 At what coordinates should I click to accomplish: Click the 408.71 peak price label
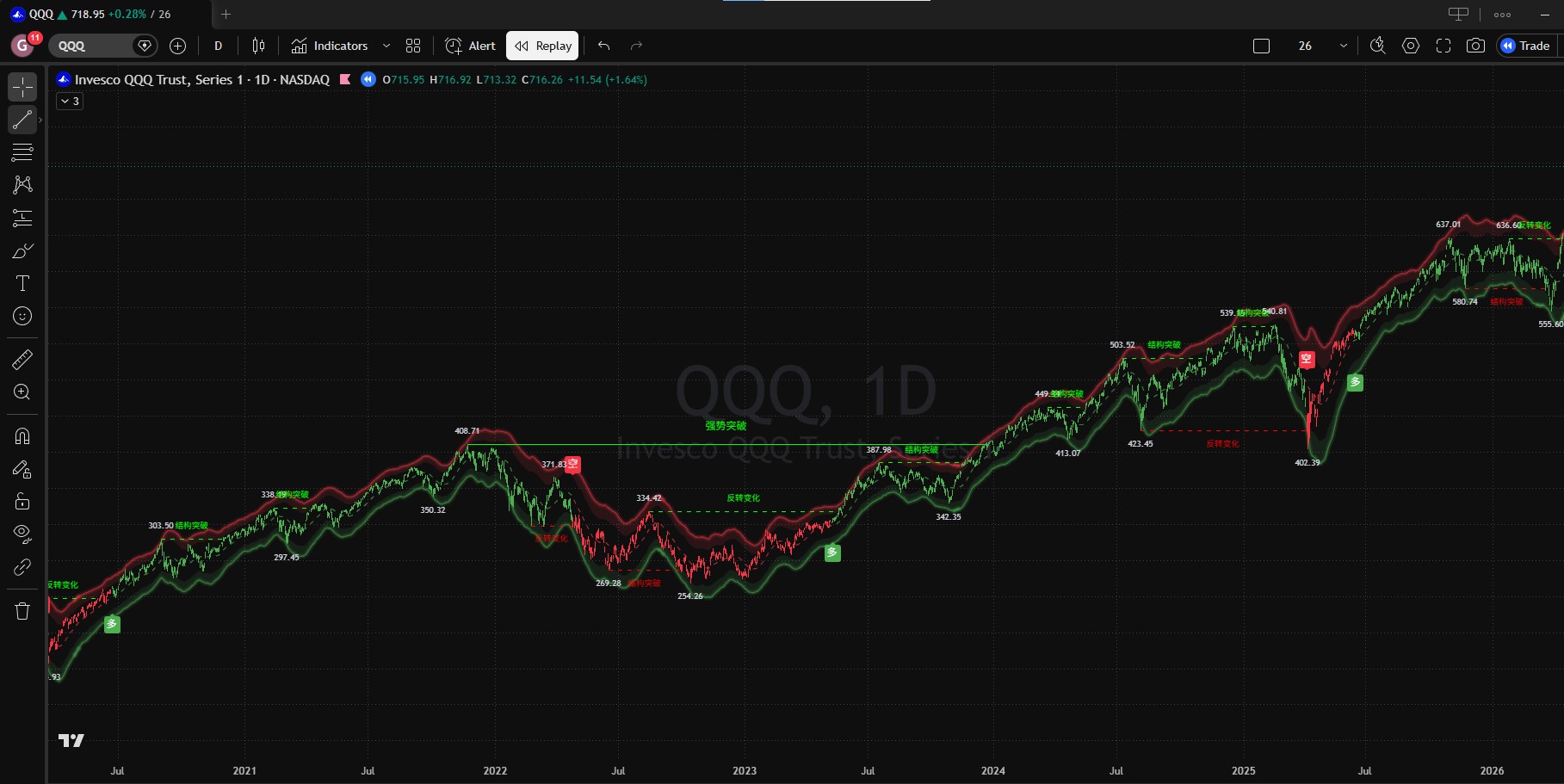tap(467, 430)
